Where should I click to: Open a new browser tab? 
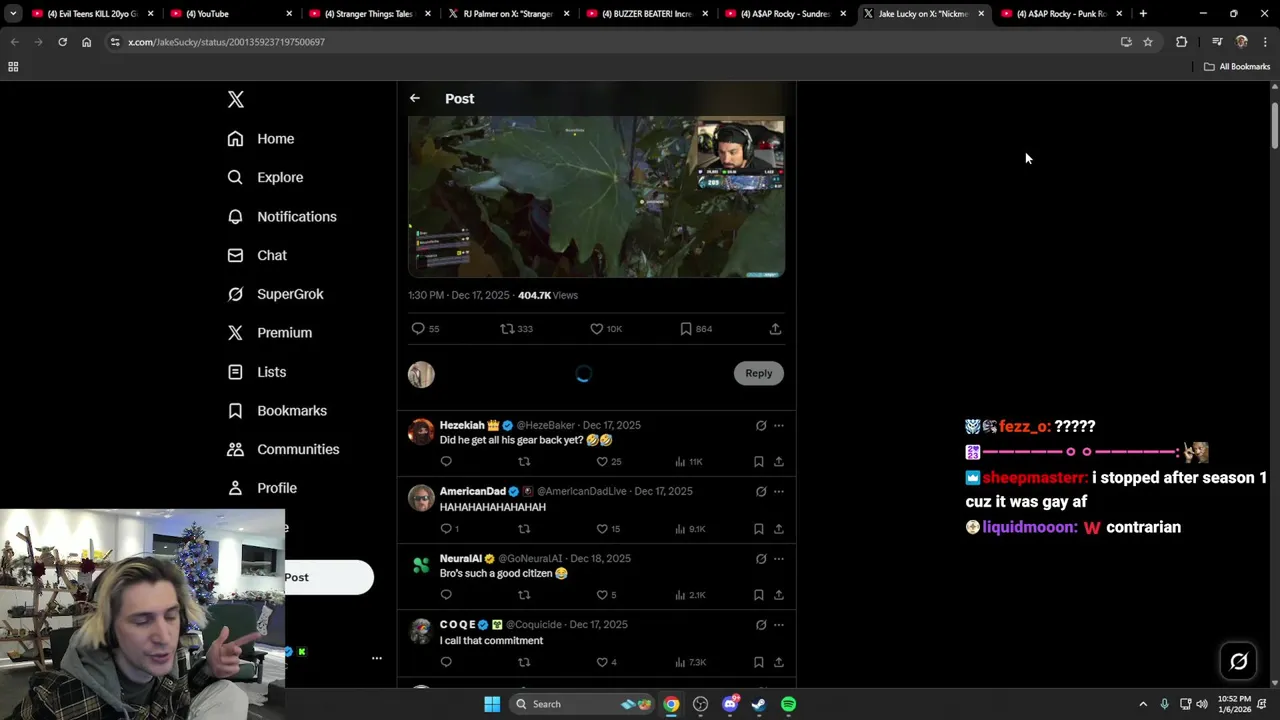click(x=1143, y=13)
